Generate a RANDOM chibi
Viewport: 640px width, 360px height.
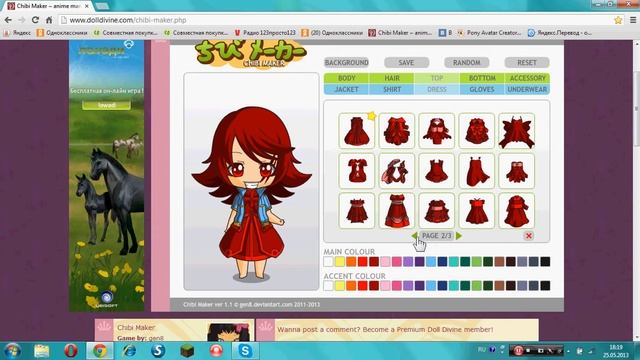coord(467,62)
